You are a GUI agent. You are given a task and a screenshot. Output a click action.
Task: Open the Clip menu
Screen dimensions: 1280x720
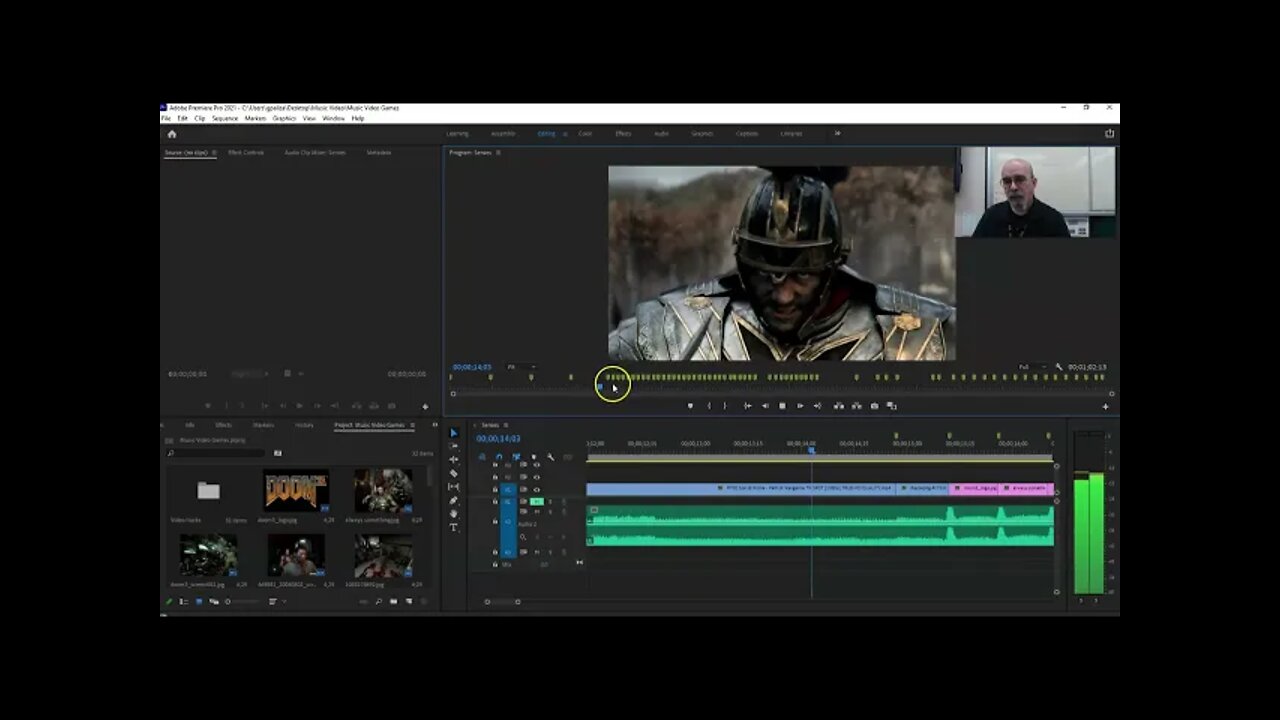coord(200,118)
